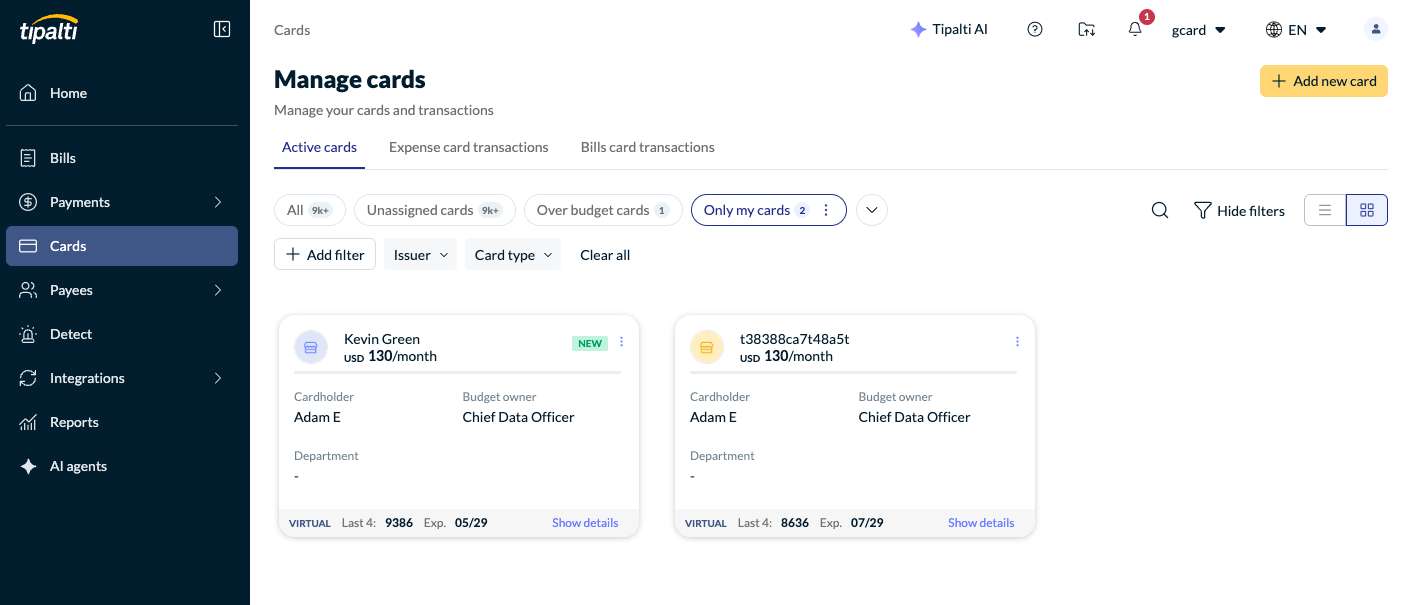Screen dimensions: 1401x605
Task: Expand the Integrations sidebar menu
Action: tap(122, 378)
